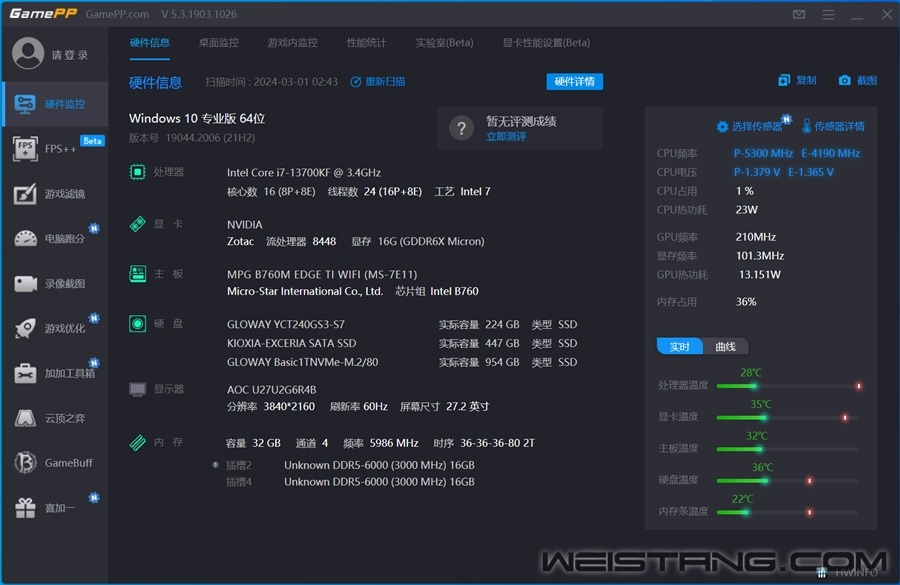Select the 游戏内监控 tab
The width and height of the screenshot is (900, 585).
click(x=292, y=43)
